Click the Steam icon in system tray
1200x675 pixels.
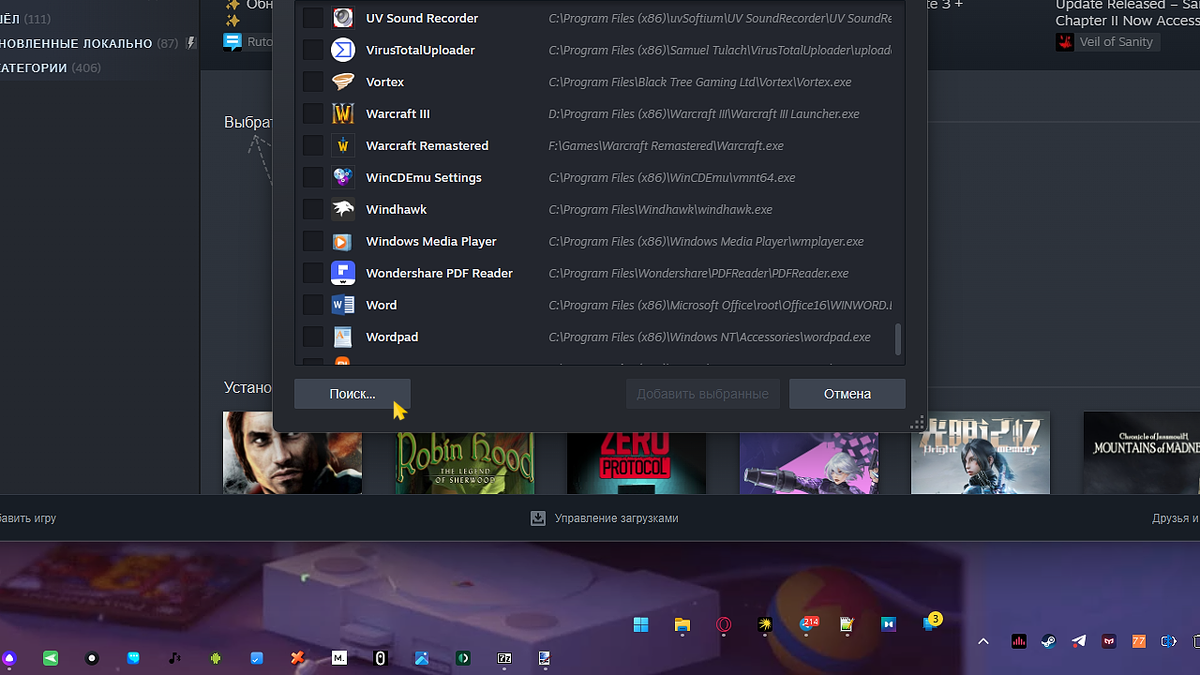point(1048,641)
